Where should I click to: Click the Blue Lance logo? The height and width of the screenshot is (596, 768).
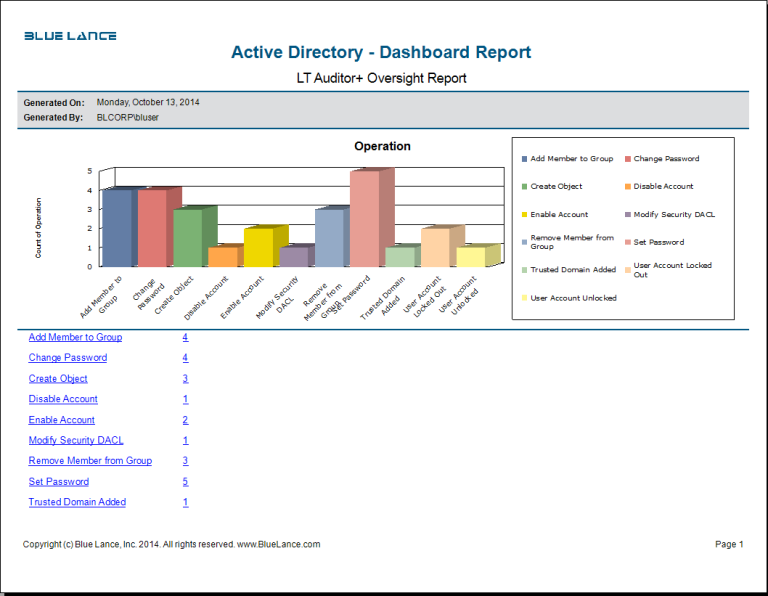click(x=70, y=36)
